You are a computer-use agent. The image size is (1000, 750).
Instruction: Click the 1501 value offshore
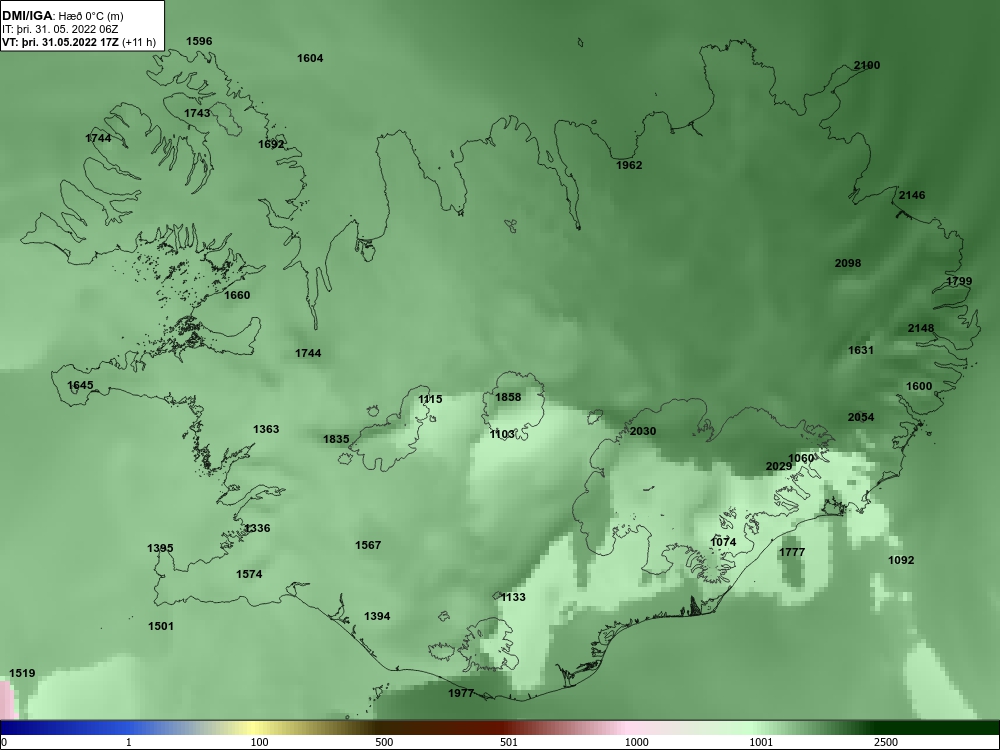(161, 626)
